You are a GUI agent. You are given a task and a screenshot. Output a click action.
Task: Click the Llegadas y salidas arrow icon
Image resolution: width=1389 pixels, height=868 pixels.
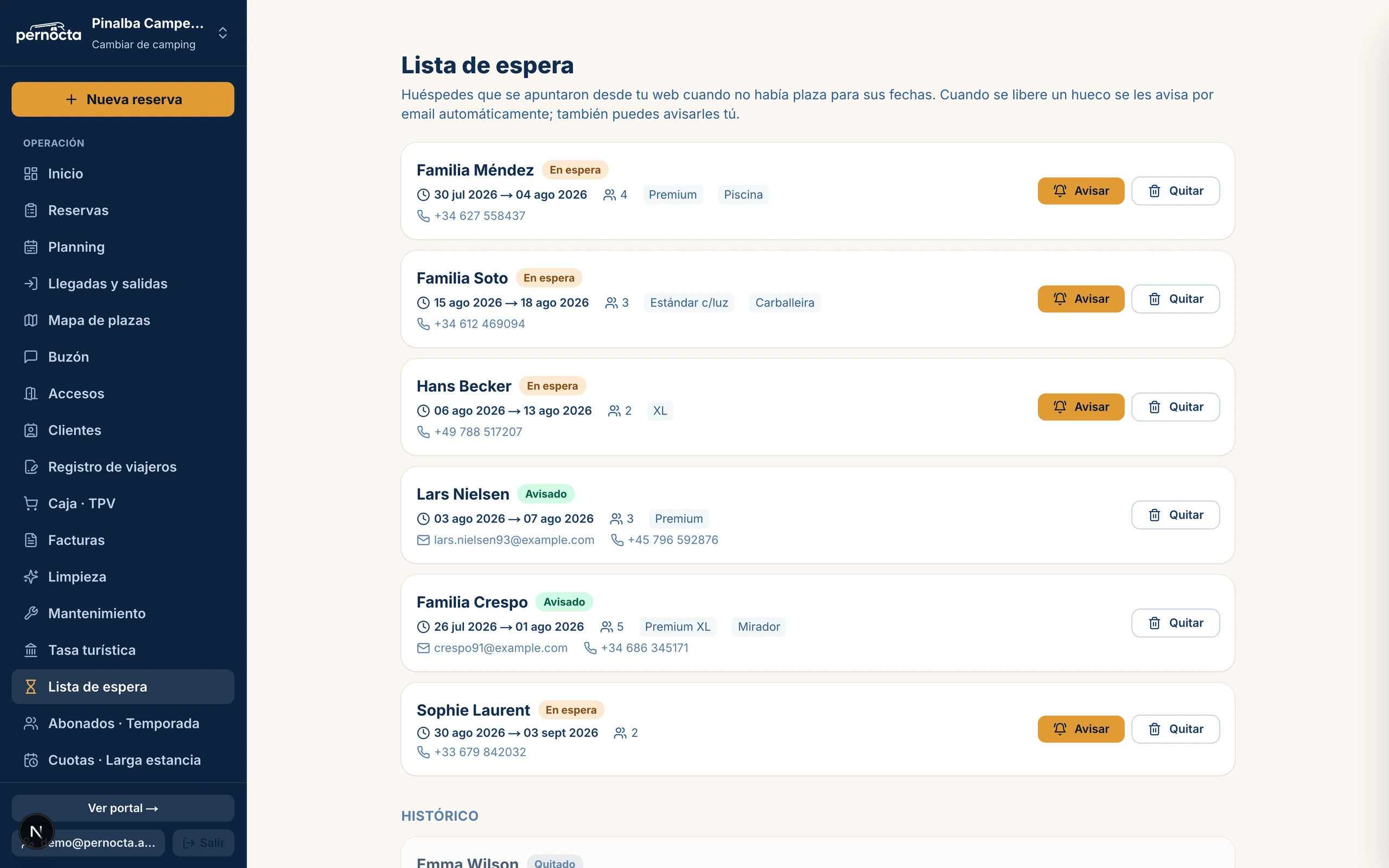(x=31, y=284)
